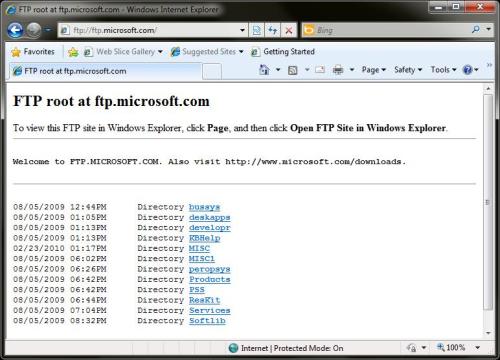Expand the zoom level 100% dropdown
Image resolution: width=500 pixels, height=360 pixels.
pos(478,348)
